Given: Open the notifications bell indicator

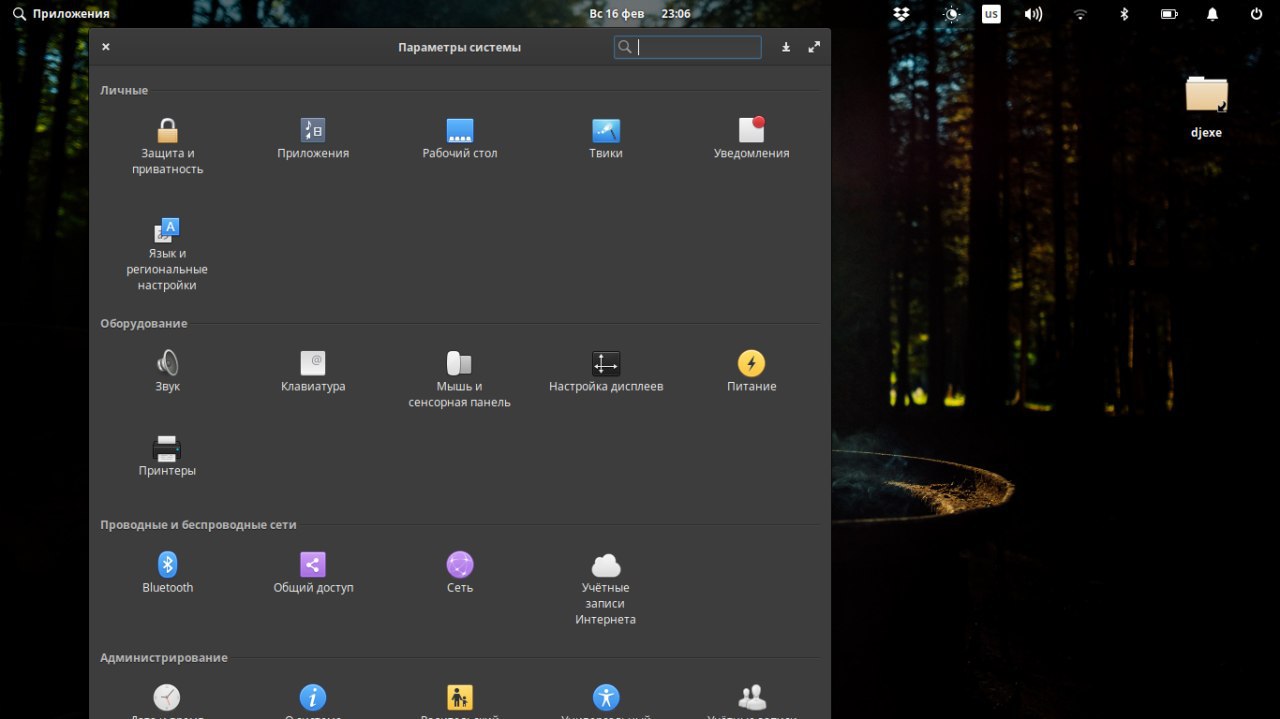Looking at the screenshot, I should (1212, 14).
